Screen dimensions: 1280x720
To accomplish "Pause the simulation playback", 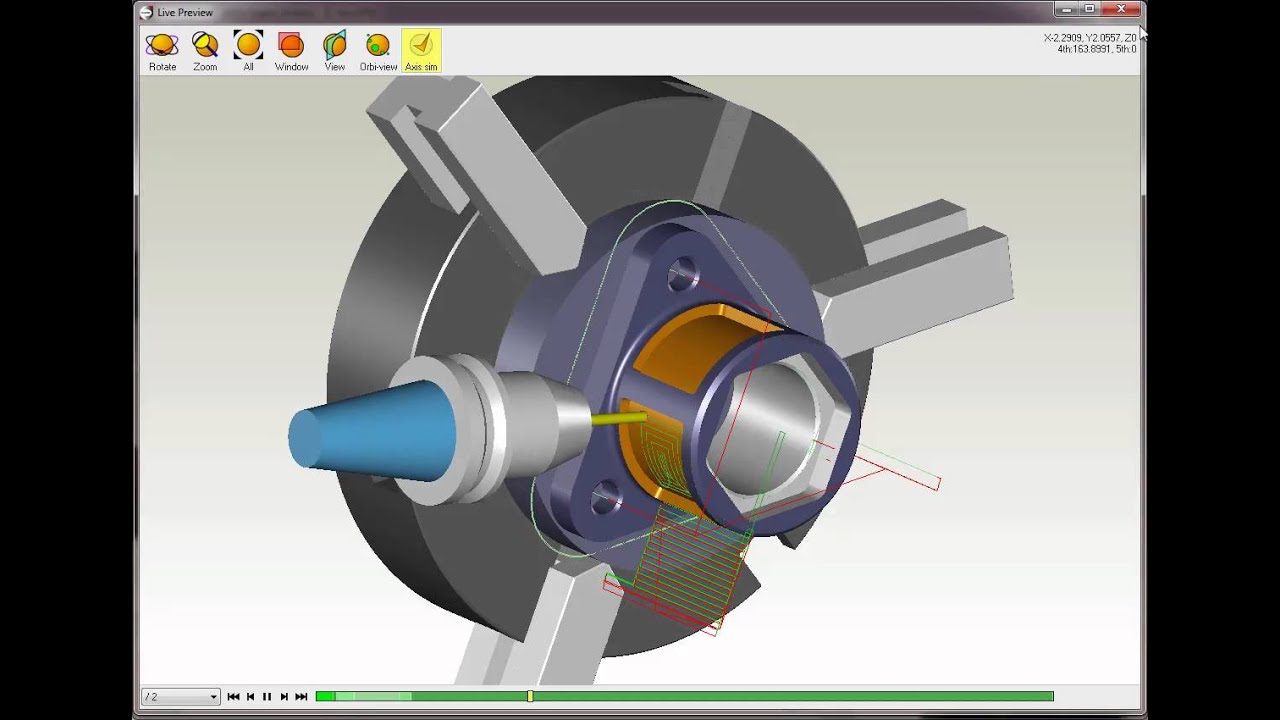I will tap(267, 696).
